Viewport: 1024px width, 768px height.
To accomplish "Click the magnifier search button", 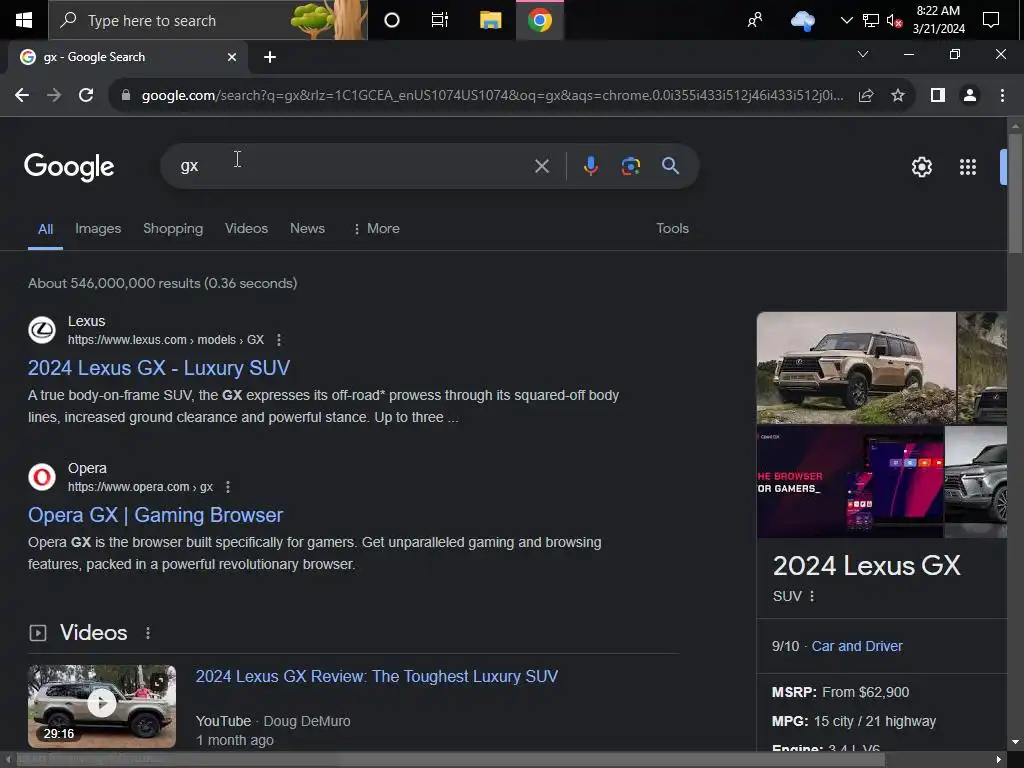I will click(x=670, y=166).
